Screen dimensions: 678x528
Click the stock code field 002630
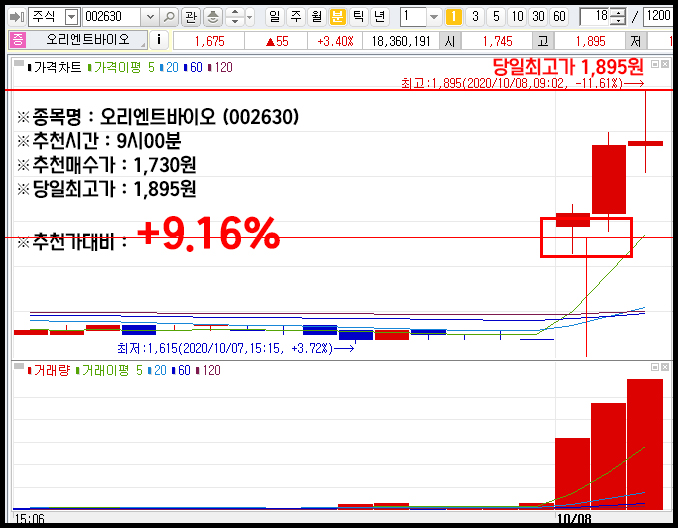[111, 17]
